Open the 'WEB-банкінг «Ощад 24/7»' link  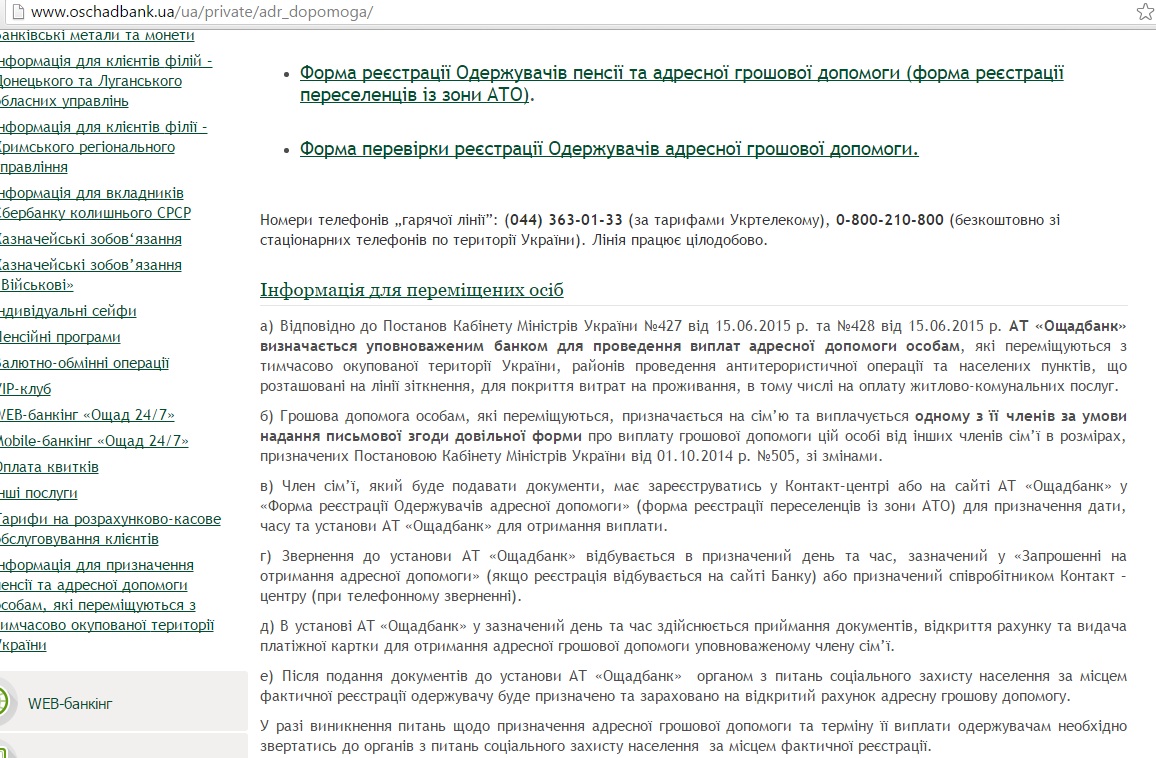pos(87,414)
